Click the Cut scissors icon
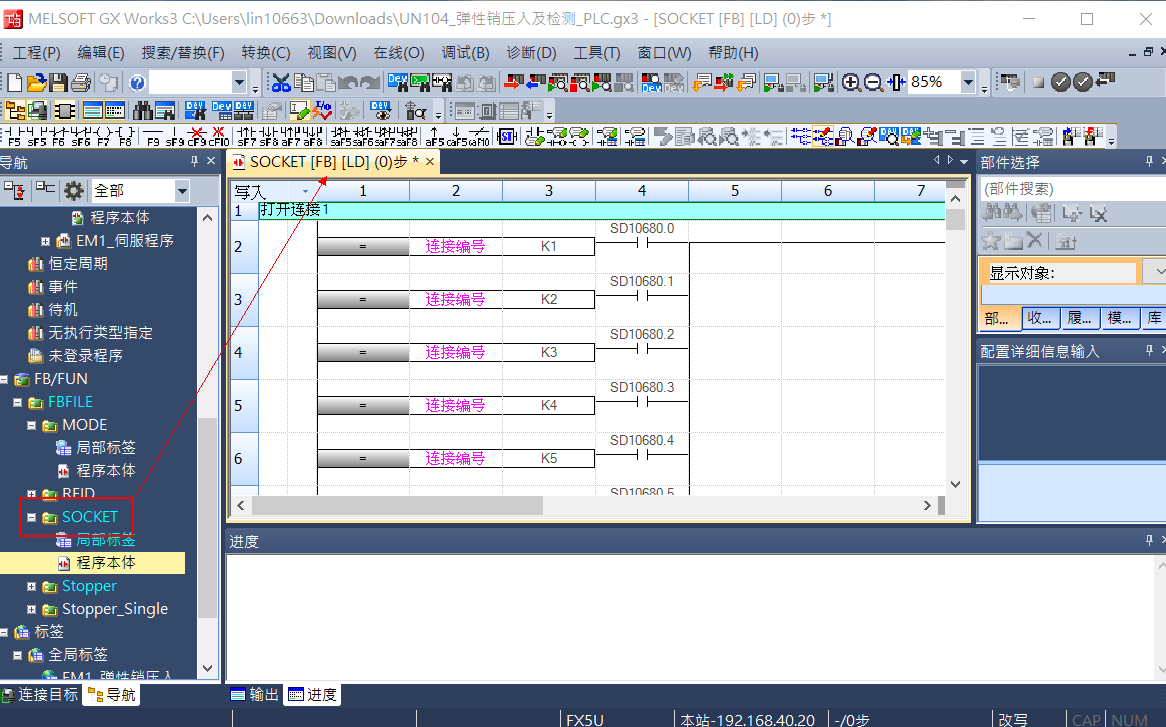This screenshot has width=1166, height=727. pyautogui.click(x=281, y=83)
